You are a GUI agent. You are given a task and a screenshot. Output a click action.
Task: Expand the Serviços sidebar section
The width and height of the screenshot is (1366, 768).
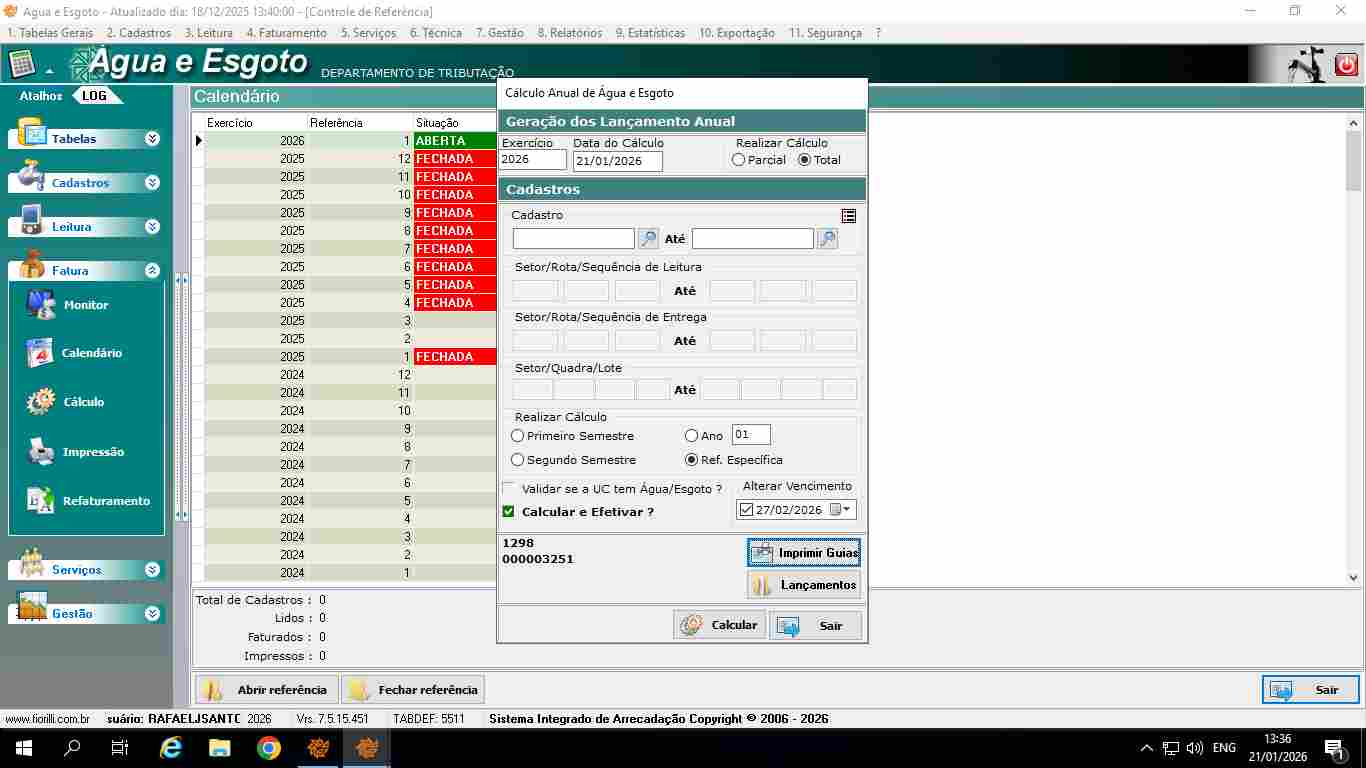(x=152, y=570)
